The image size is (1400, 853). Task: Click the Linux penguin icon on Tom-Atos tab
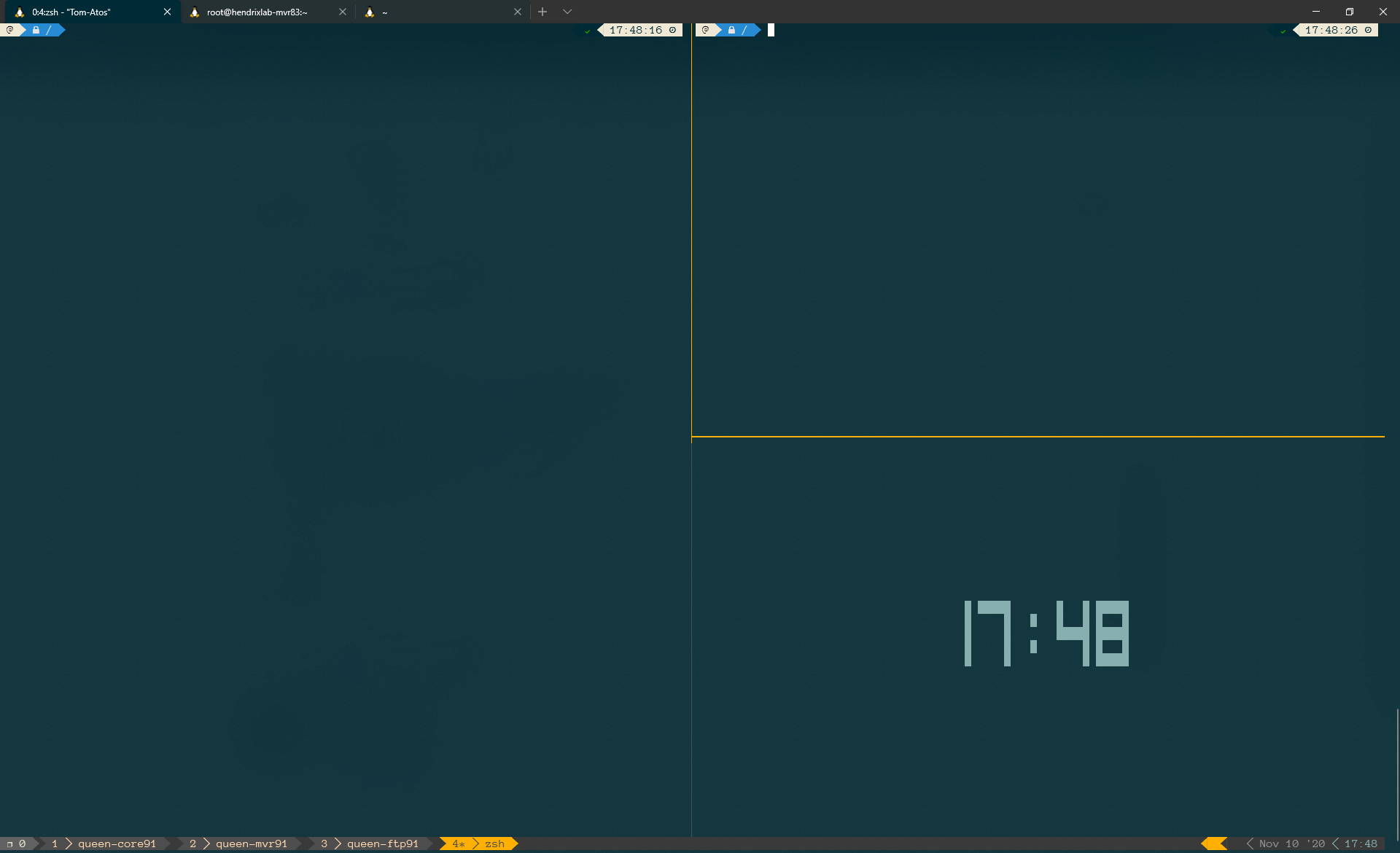[20, 12]
